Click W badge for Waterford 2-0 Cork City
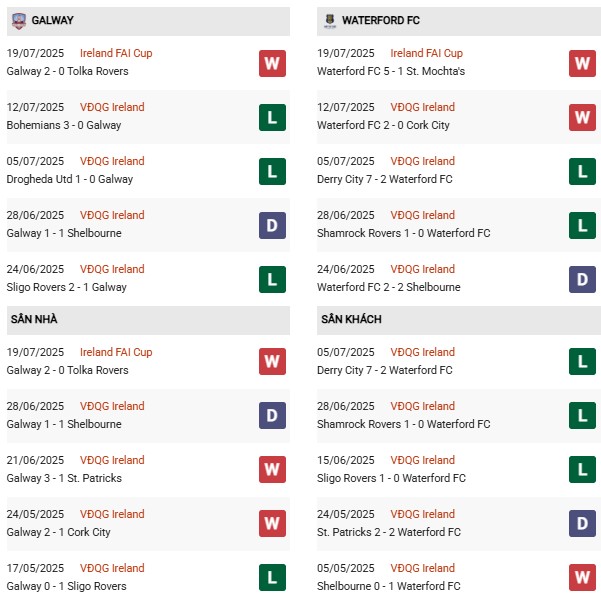 click(x=582, y=117)
